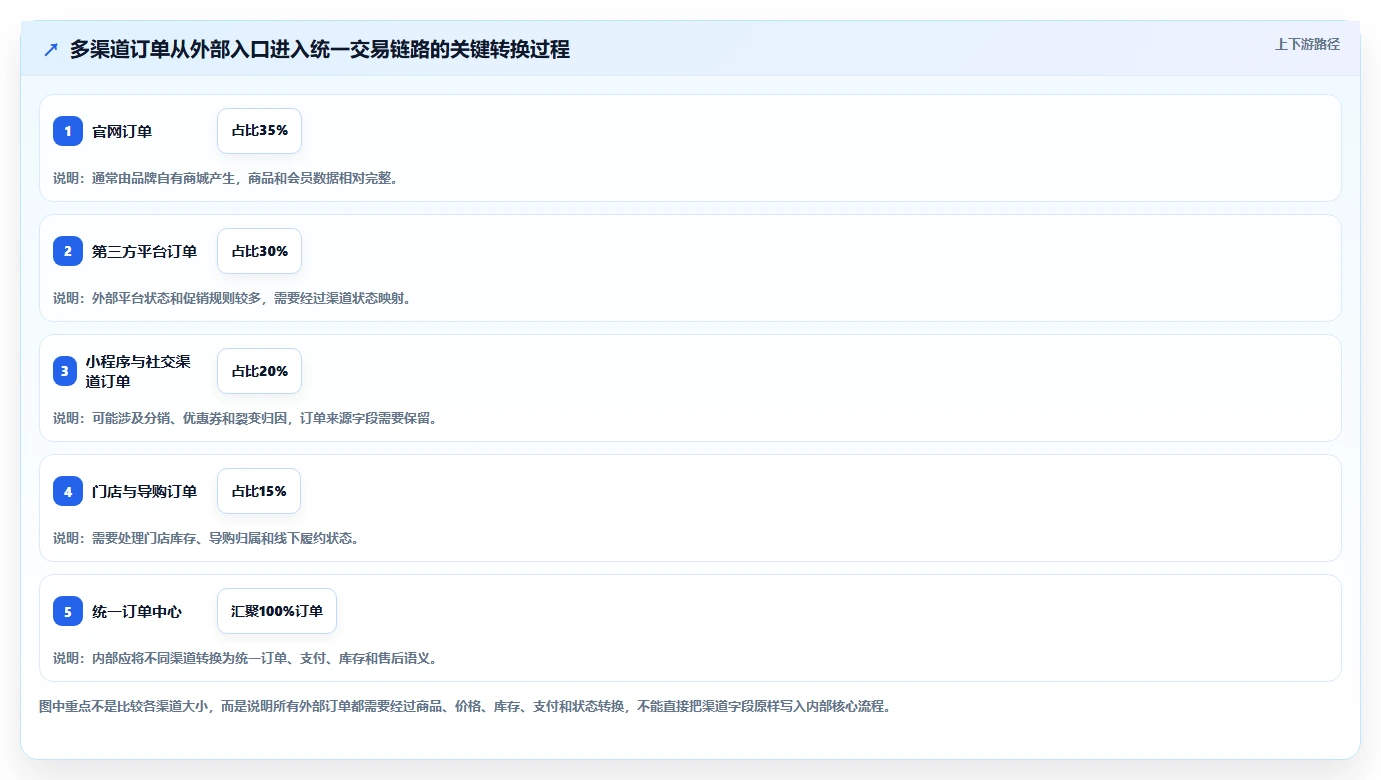Click the footer note beginning 图中重点不是比较
1381x780 pixels.
pyautogui.click(x=464, y=706)
